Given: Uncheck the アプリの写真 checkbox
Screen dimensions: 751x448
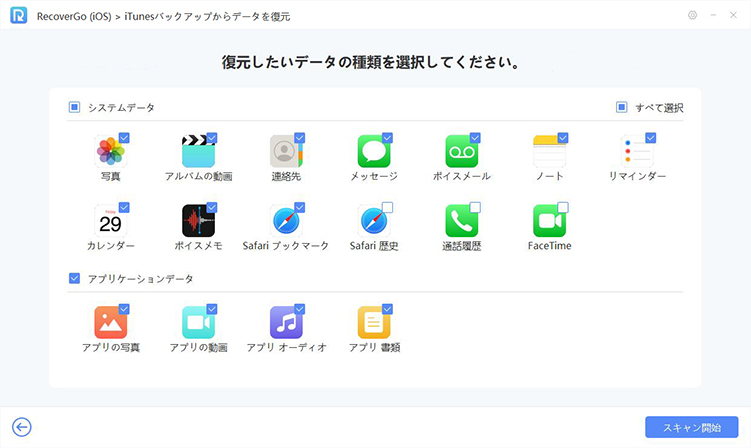Looking at the screenshot, I should 124,310.
